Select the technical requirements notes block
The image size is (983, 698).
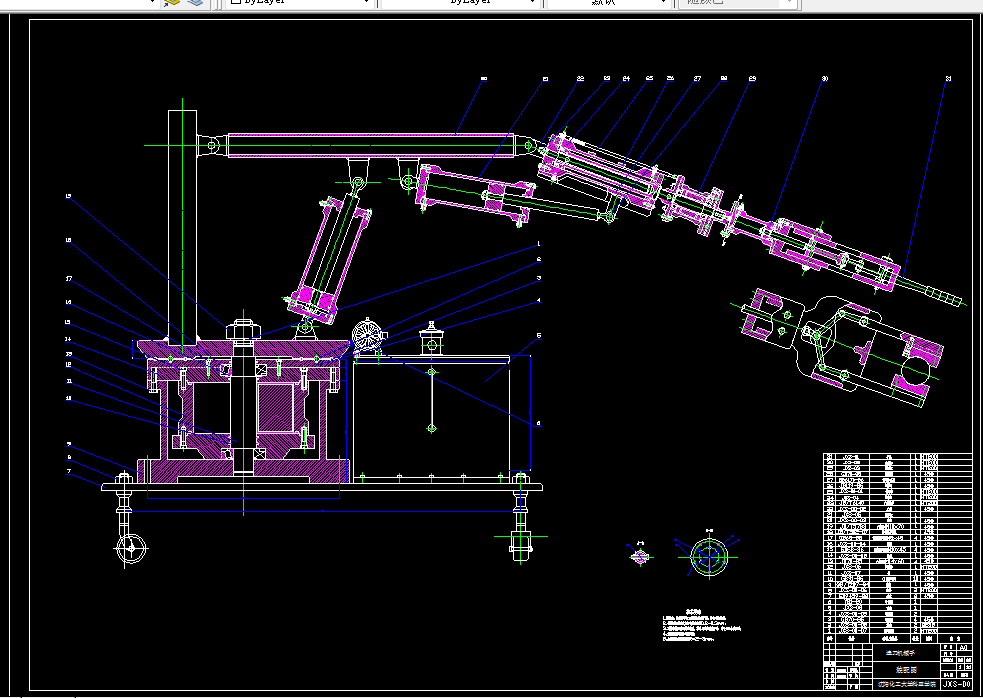click(702, 625)
